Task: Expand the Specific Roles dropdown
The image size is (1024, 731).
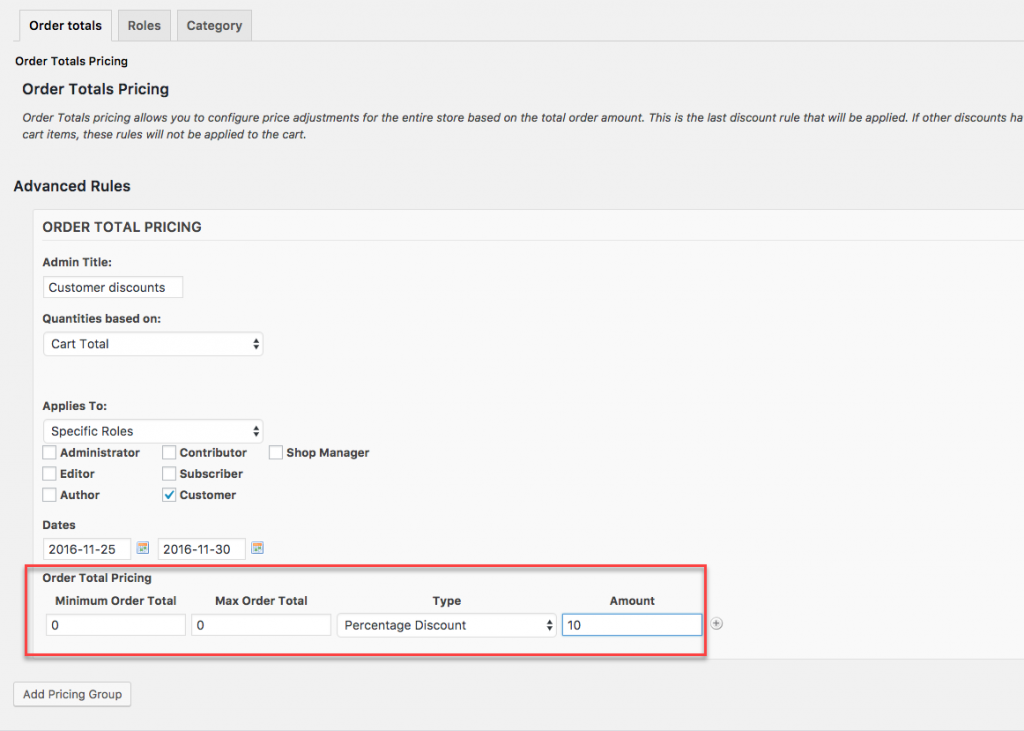Action: [x=153, y=431]
